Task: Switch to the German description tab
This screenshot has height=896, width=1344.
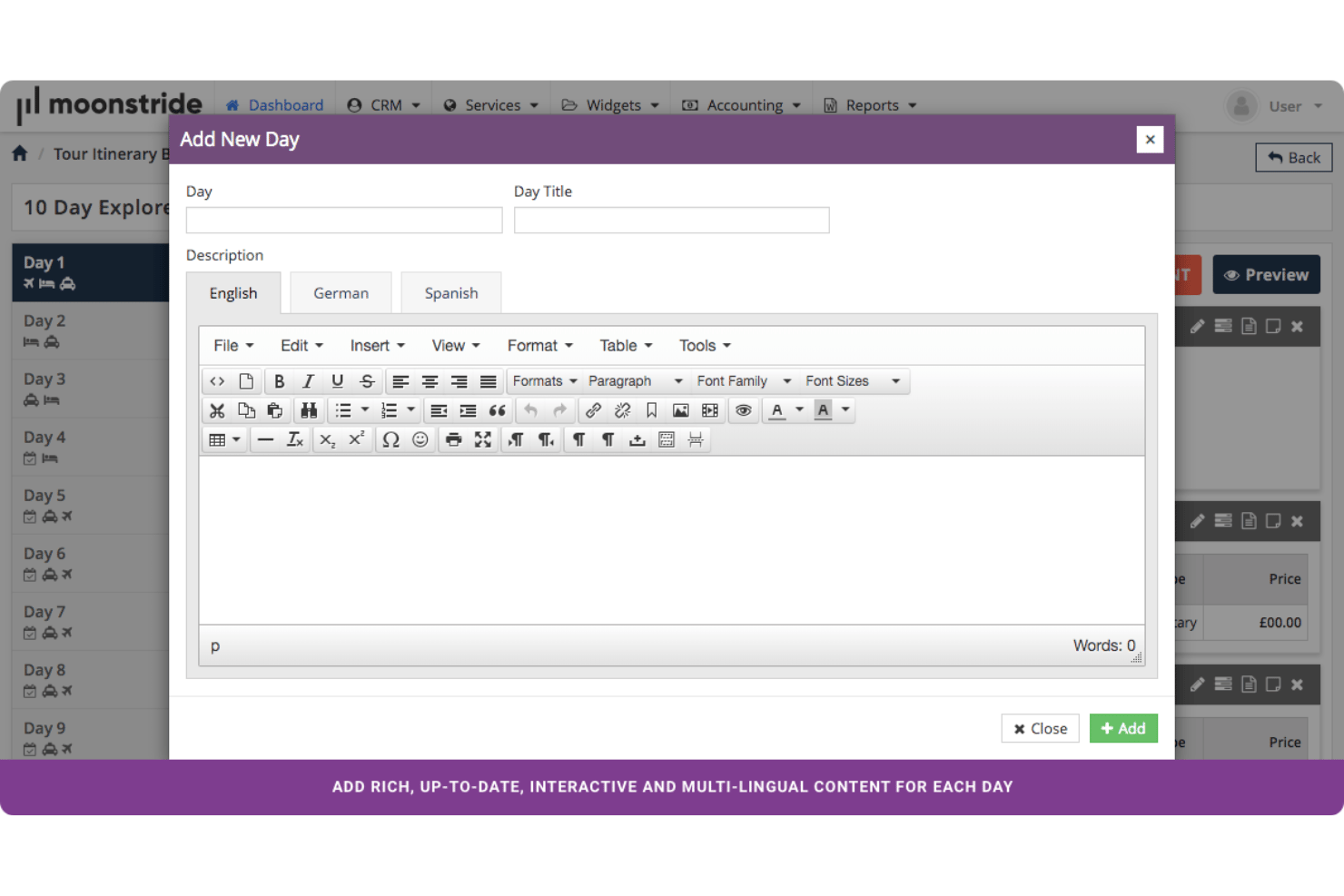Action: [x=341, y=293]
